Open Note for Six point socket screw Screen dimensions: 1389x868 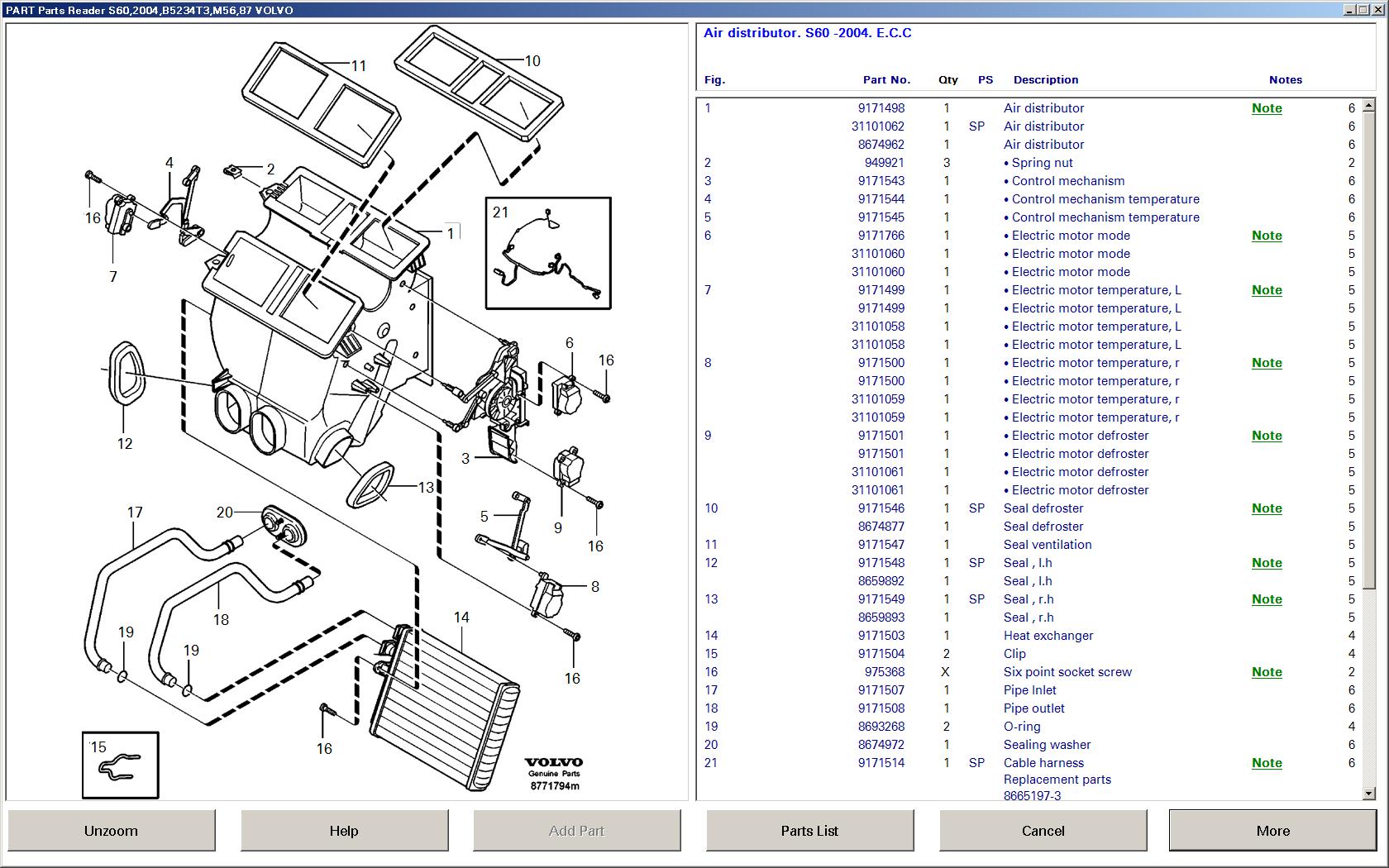pyautogui.click(x=1266, y=672)
